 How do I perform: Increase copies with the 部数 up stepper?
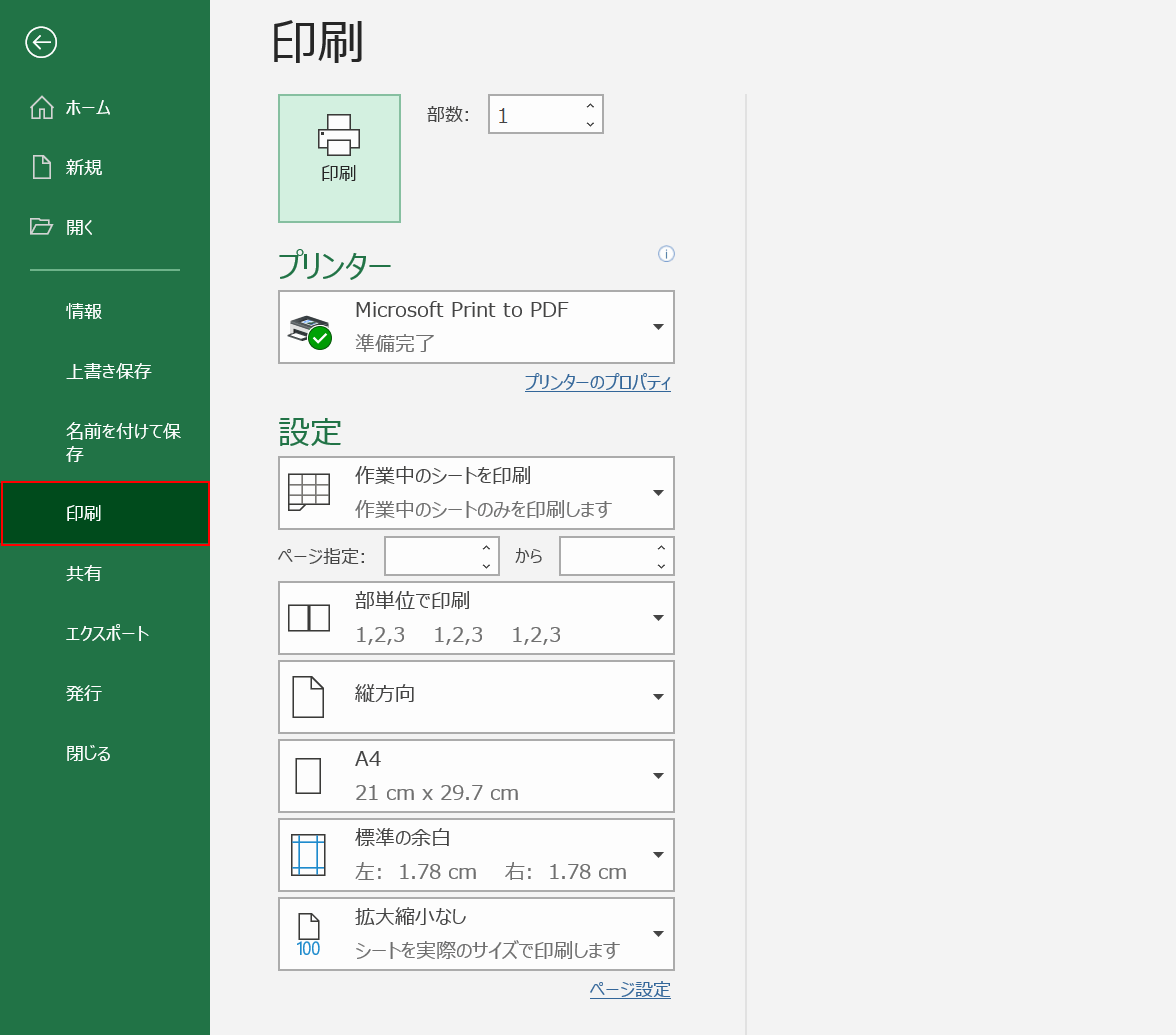(x=591, y=106)
